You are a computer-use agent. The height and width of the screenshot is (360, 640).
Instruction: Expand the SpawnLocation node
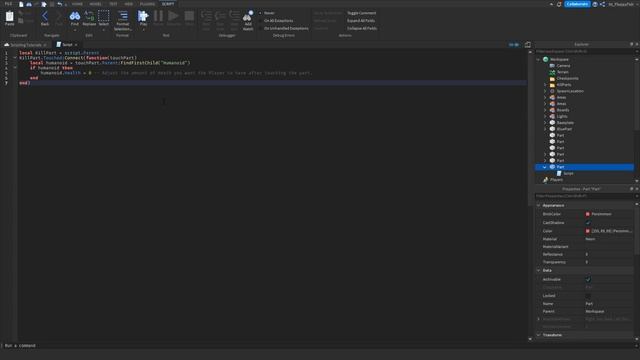(x=545, y=91)
